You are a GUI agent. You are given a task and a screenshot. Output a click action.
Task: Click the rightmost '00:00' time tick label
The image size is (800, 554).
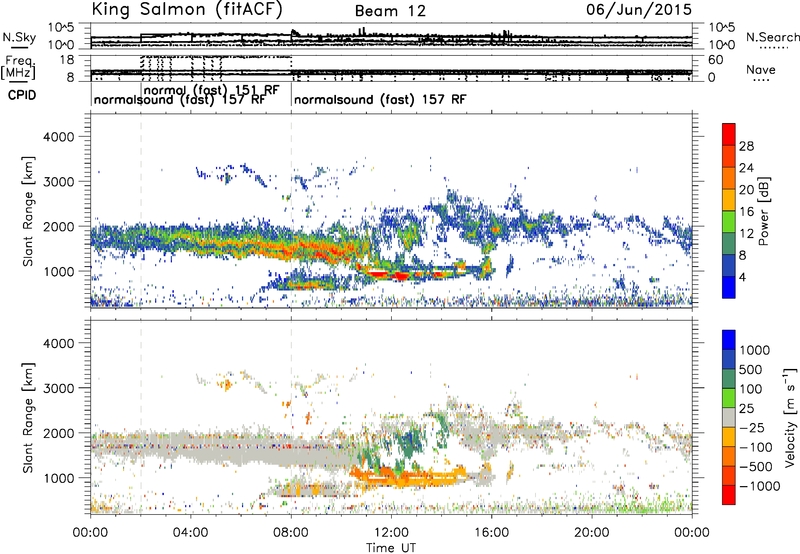coord(692,533)
